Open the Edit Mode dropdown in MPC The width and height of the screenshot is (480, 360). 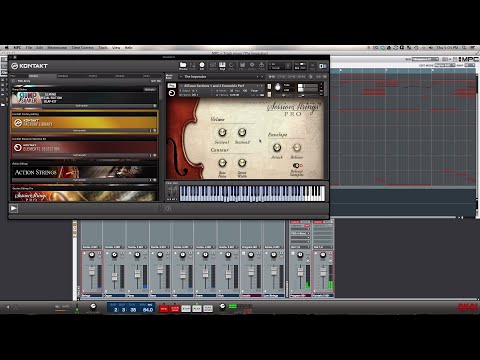click(x=445, y=65)
